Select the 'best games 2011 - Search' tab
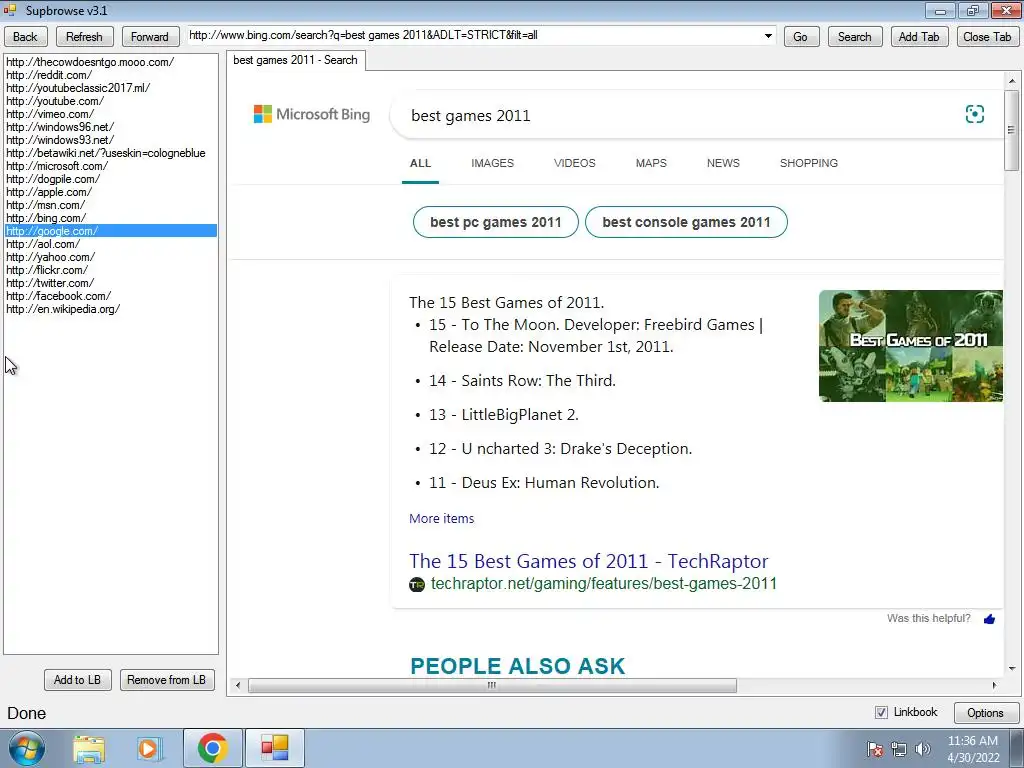The height and width of the screenshot is (768, 1024). coord(296,60)
